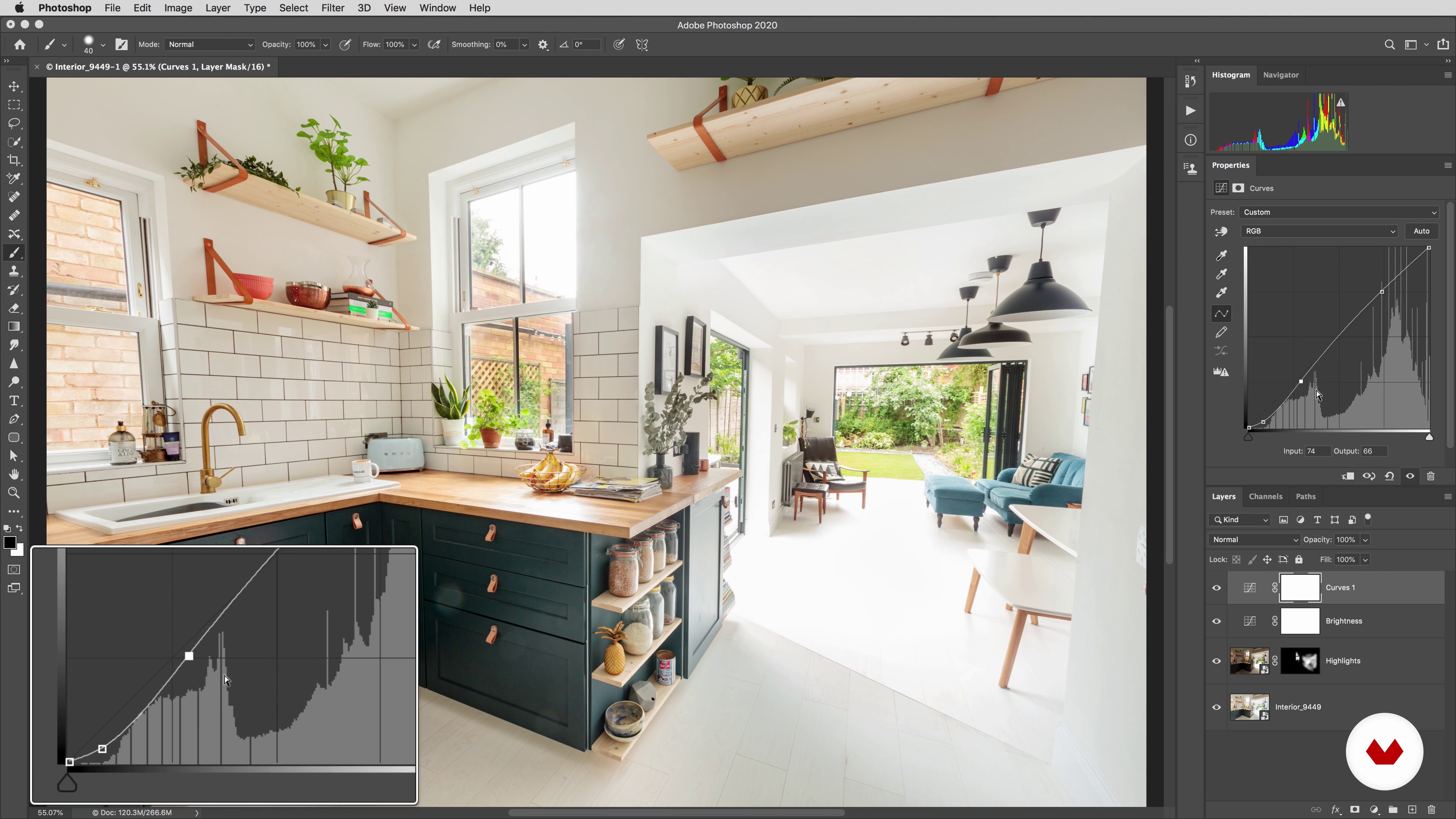This screenshot has width=1456, height=819.
Task: Toggle airbrush build-up effect
Action: [434, 45]
